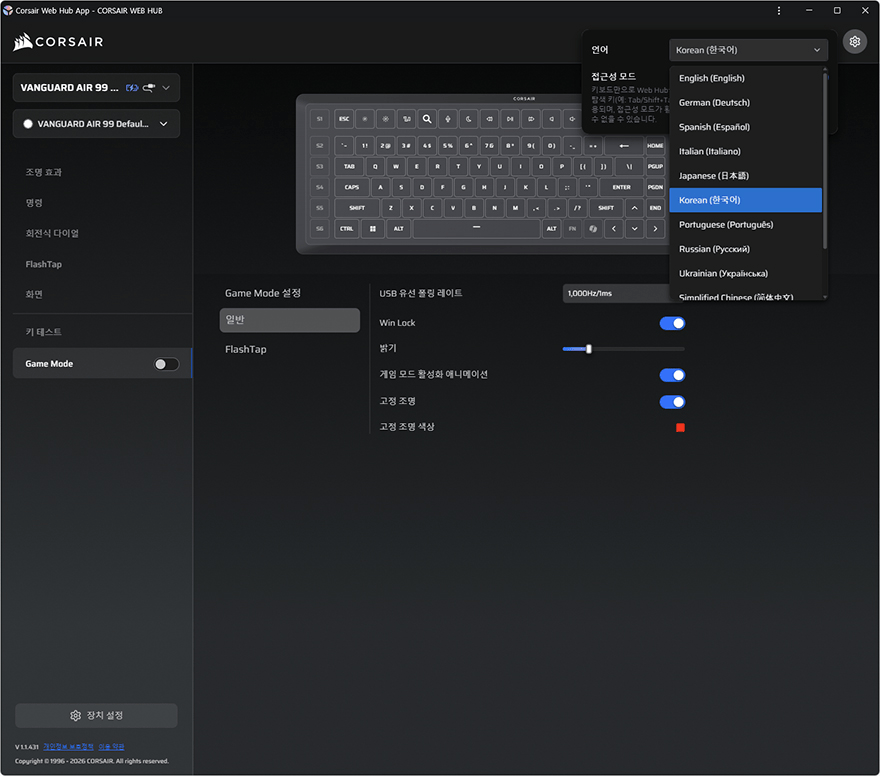Click the moon sleep key on keyboard

click(469, 119)
